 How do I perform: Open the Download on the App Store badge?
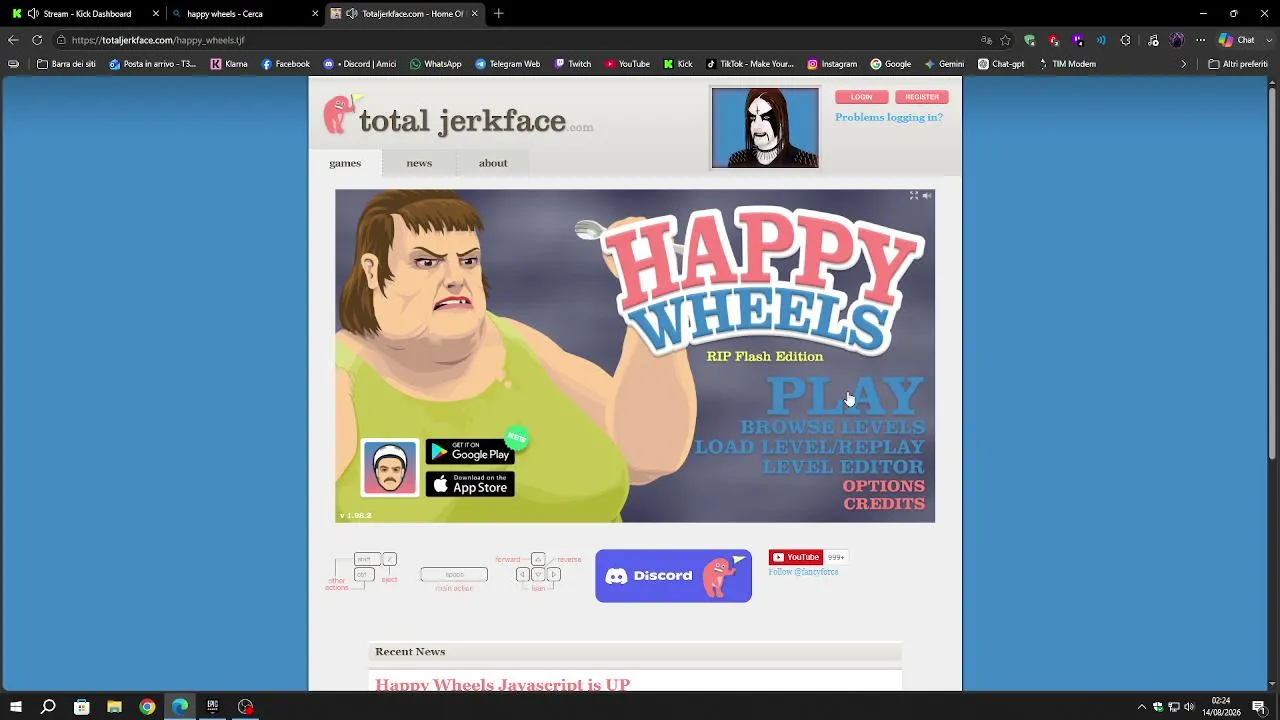pos(470,484)
